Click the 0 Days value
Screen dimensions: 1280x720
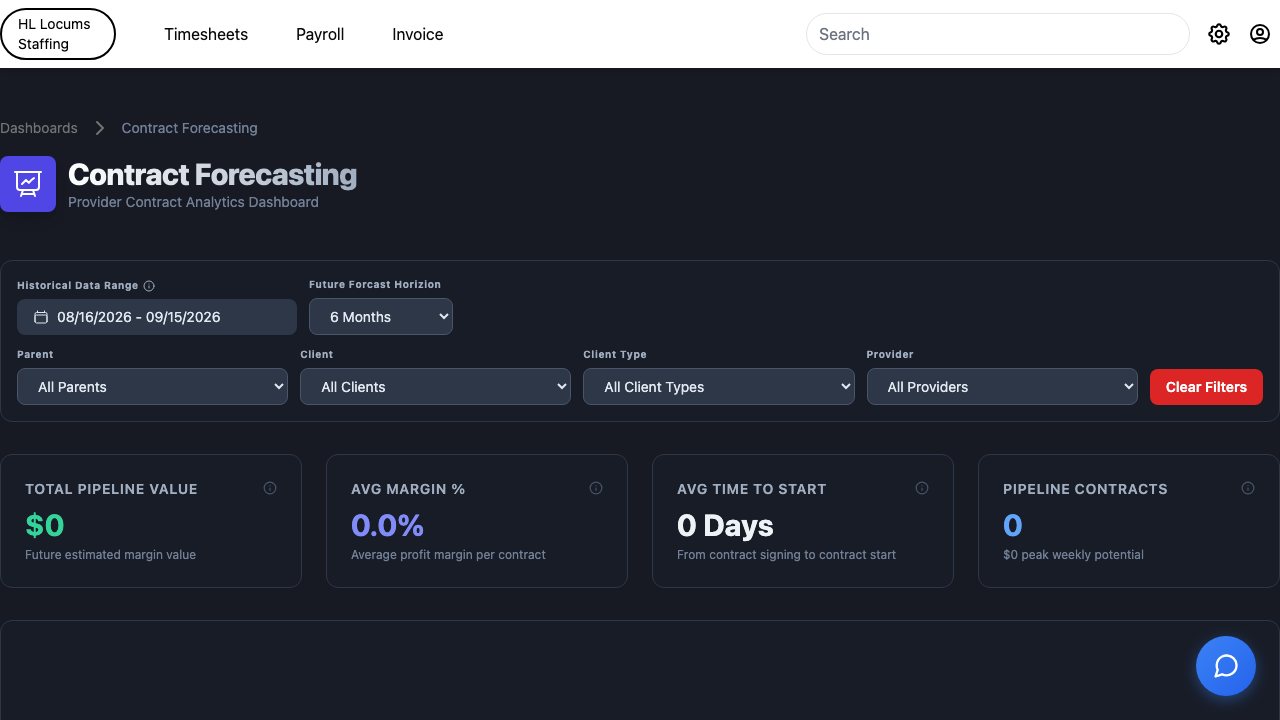click(x=725, y=525)
